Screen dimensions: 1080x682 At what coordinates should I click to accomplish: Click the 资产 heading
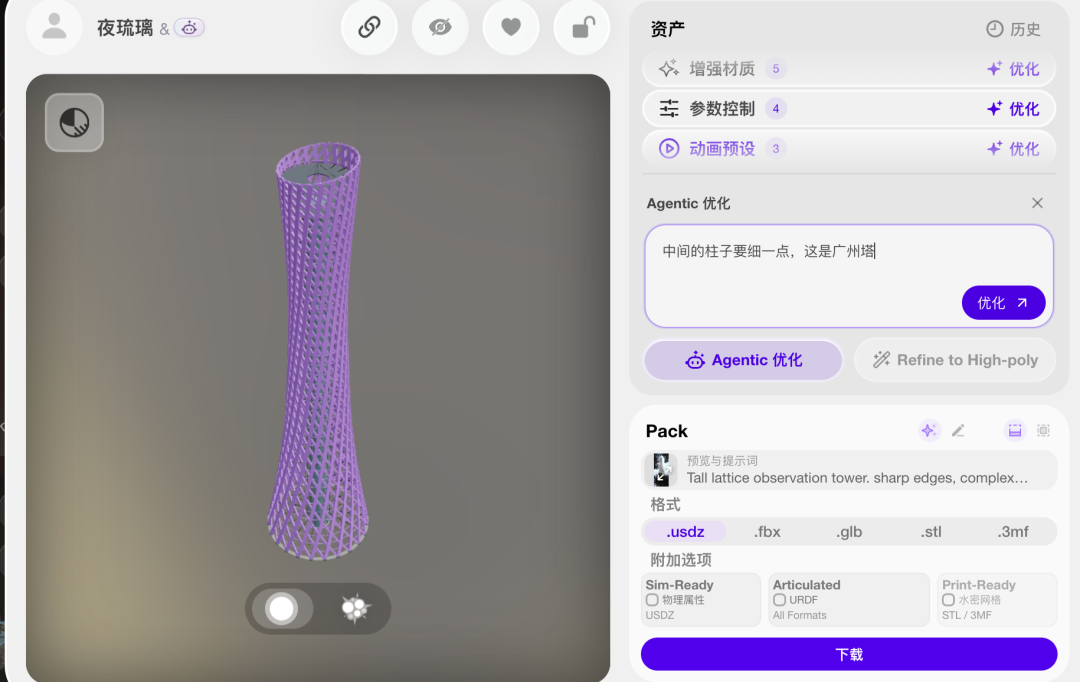tap(667, 29)
